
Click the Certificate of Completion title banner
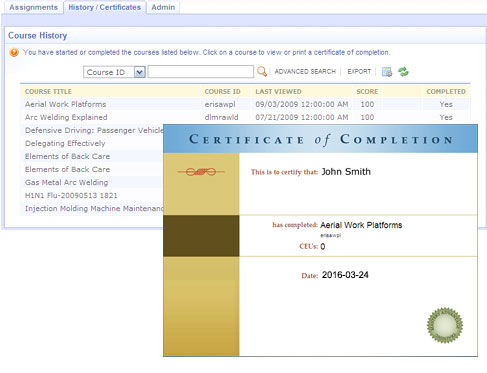tap(320, 139)
